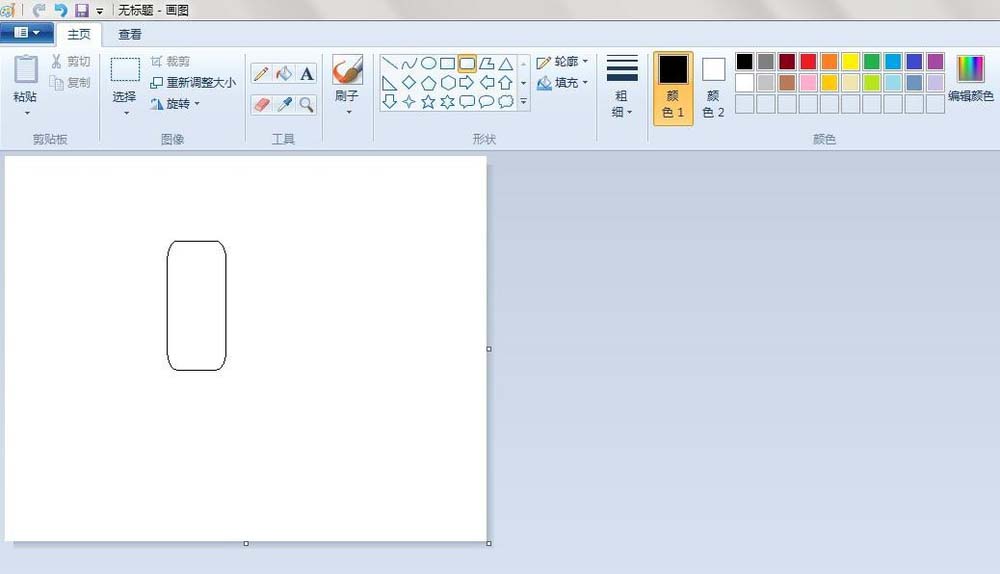Expand the shapes gallery more arrow
The image size is (1000, 574).
[x=524, y=101]
